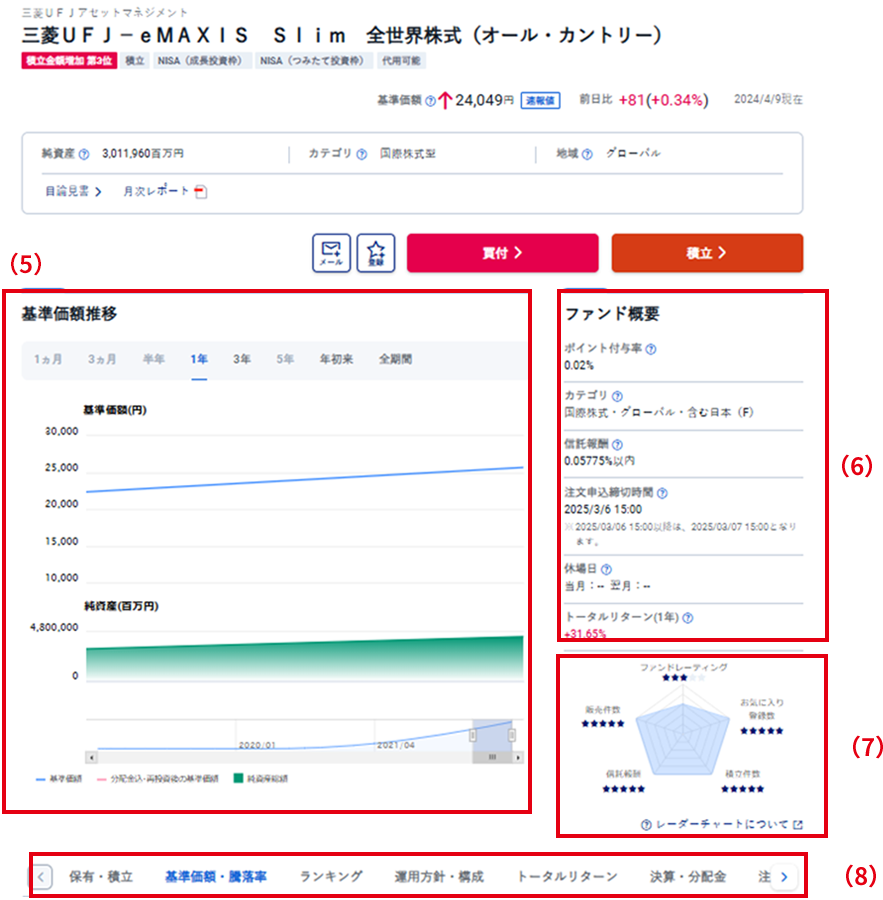Viewport: 883px width, 900px height.
Task: Click the 代用可能 tag
Action: [401, 61]
